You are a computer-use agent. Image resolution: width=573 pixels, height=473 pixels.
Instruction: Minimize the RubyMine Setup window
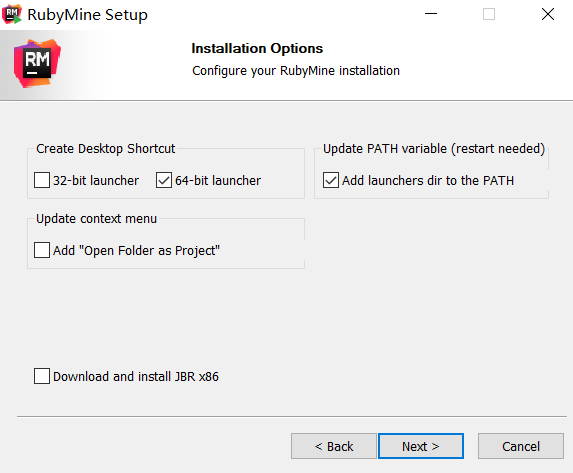431,14
